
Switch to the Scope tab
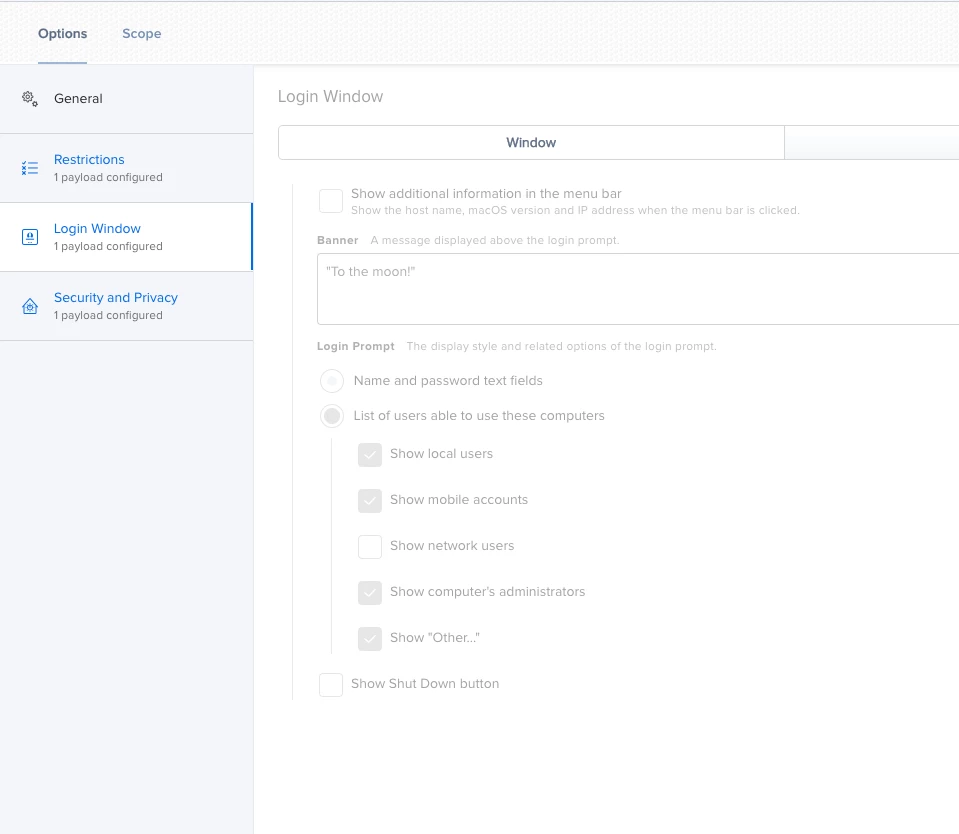[142, 34]
